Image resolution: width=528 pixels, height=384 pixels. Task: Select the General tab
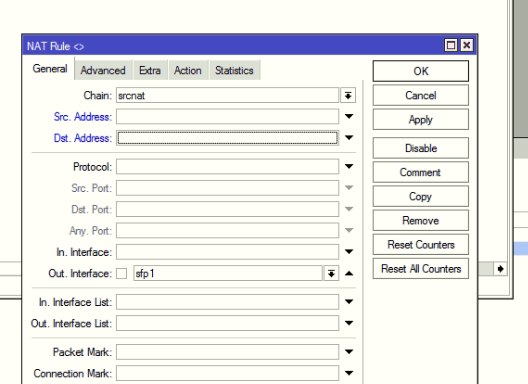[x=50, y=69]
